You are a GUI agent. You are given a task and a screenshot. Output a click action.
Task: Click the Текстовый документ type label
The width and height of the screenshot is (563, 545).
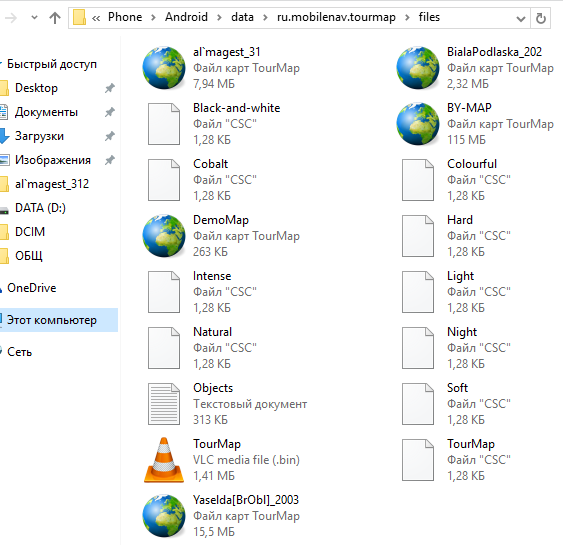(250, 404)
